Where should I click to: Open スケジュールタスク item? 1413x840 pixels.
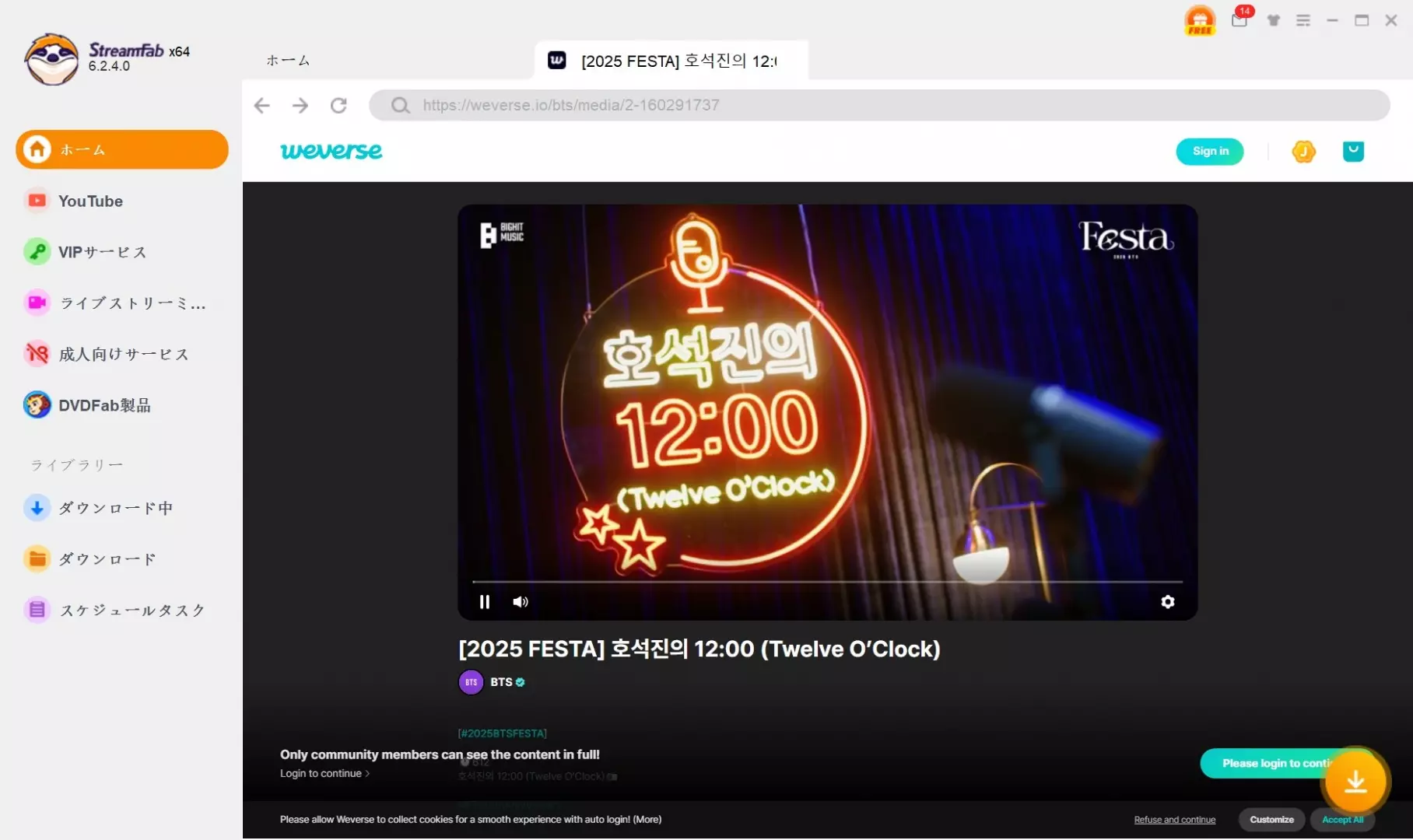point(122,610)
